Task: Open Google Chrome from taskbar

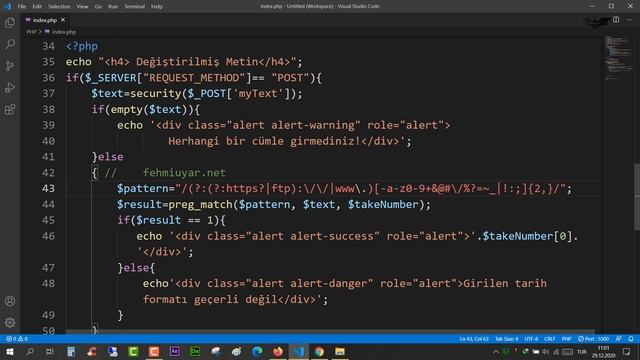Action: coord(319,351)
